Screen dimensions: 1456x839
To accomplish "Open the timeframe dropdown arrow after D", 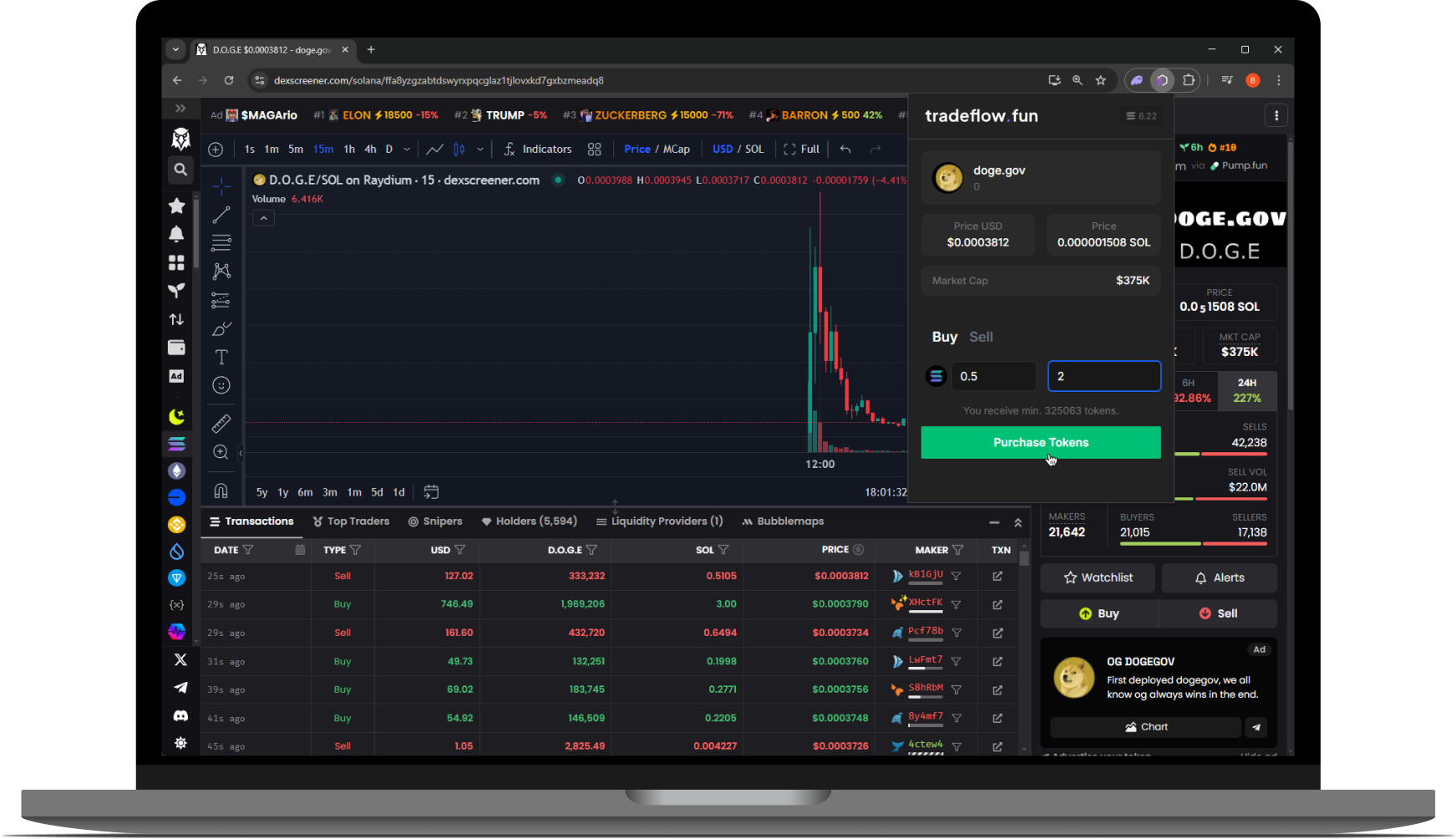I will (x=407, y=150).
